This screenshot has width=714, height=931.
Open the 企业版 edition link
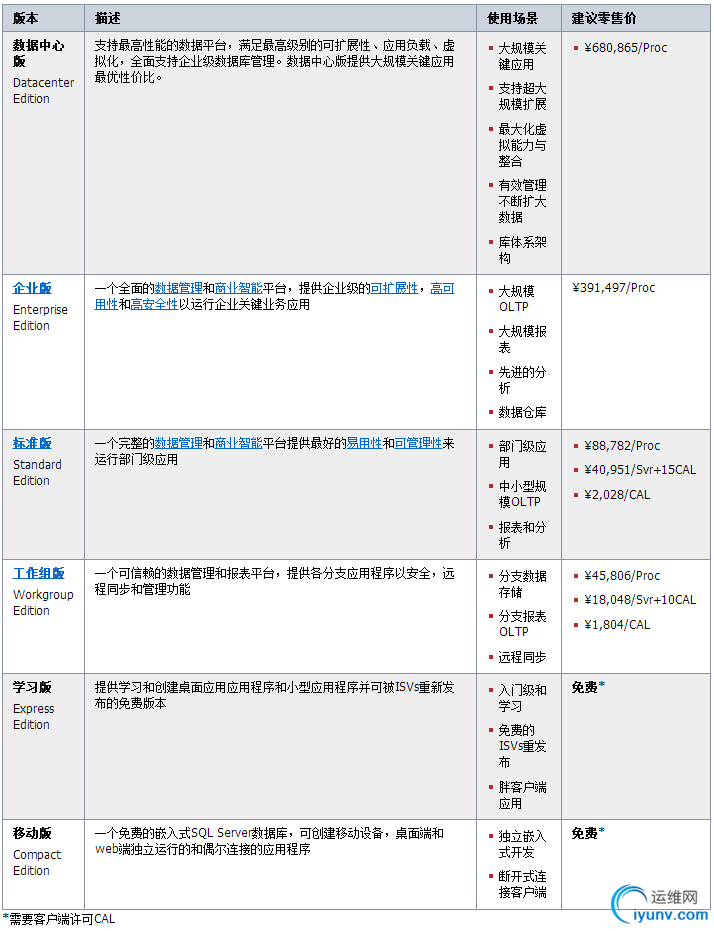tap(32, 289)
